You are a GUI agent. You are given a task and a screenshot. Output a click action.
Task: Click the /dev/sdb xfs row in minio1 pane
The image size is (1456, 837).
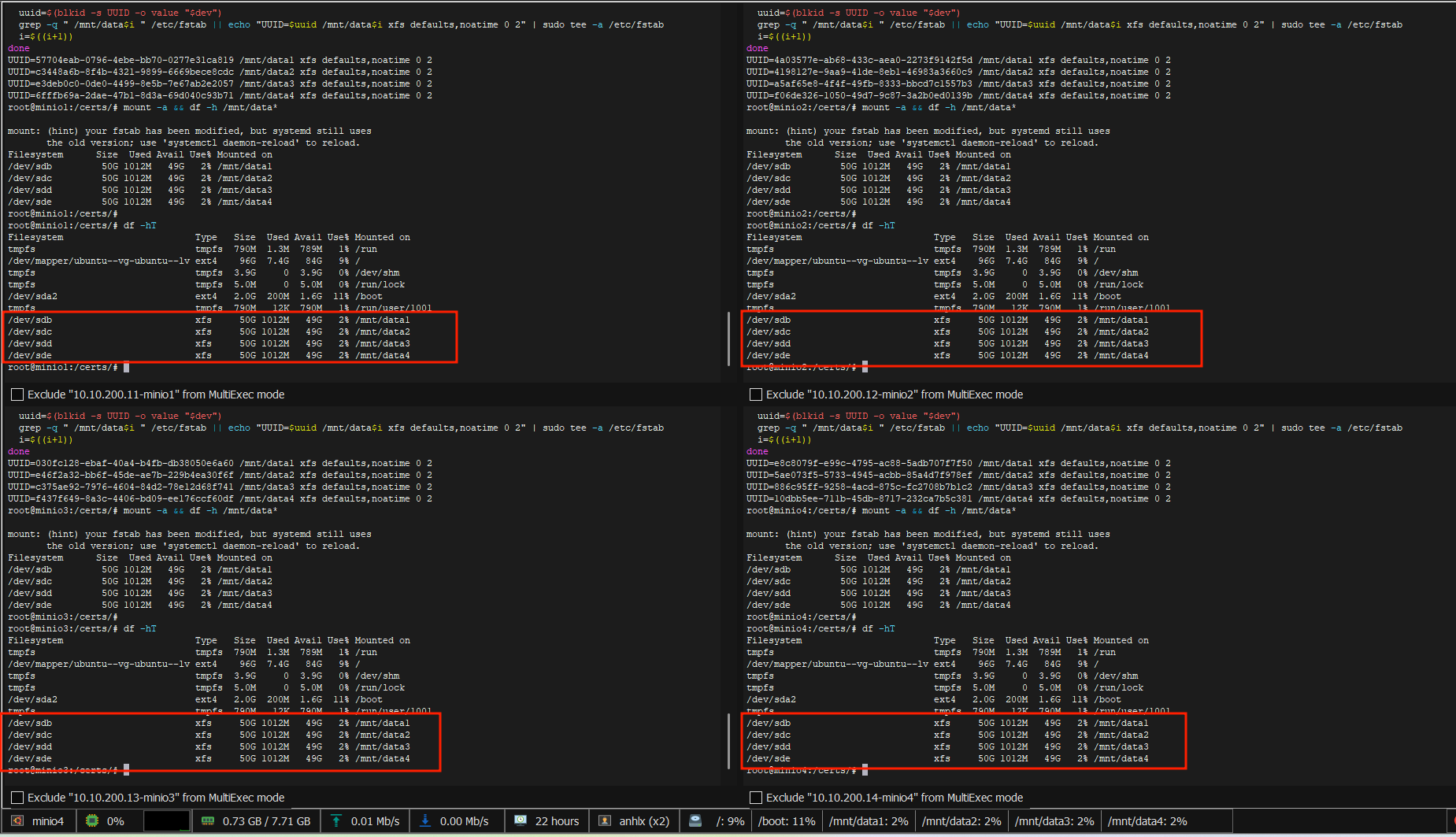tap(209, 320)
